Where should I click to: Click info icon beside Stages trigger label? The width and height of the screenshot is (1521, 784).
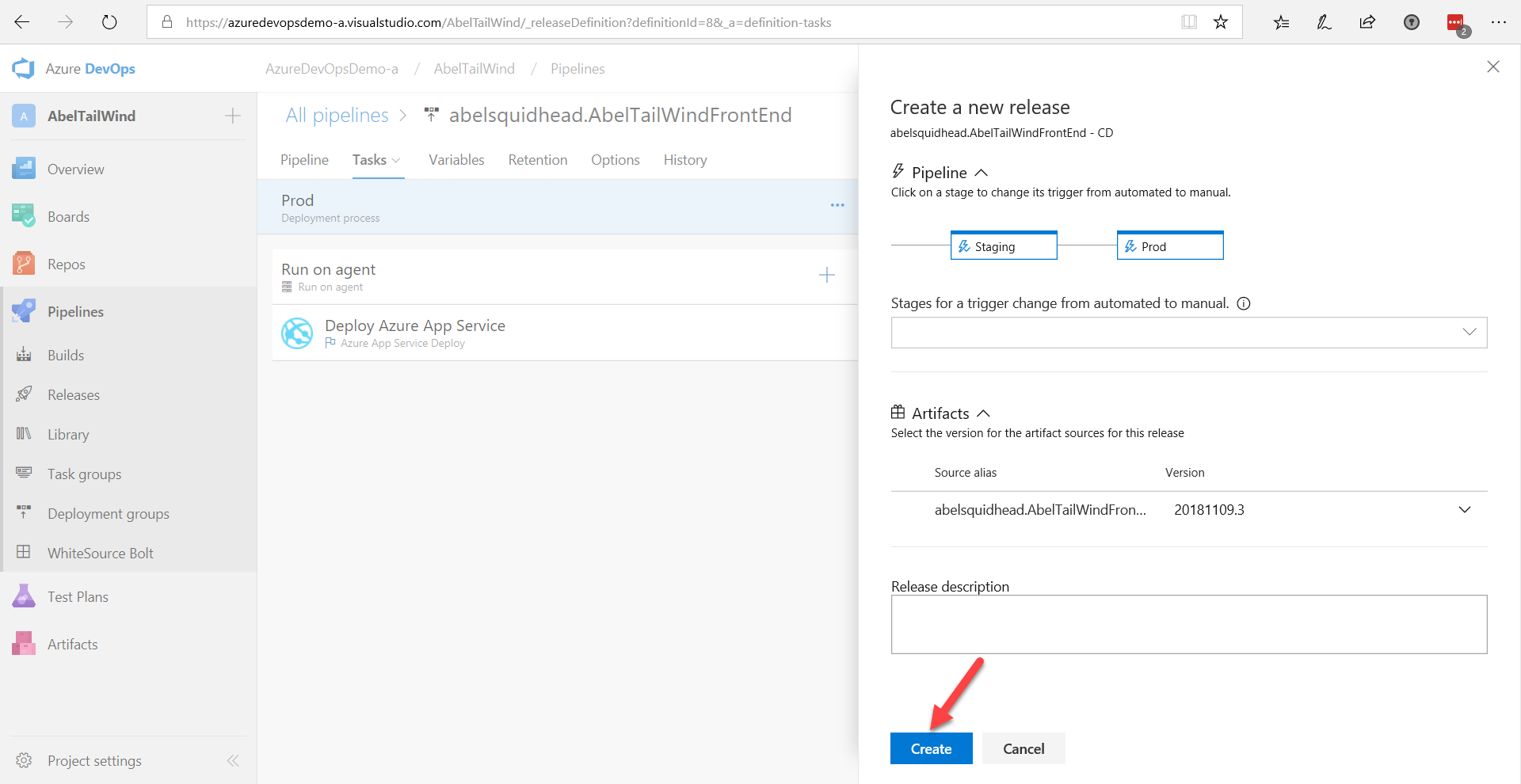(1244, 303)
